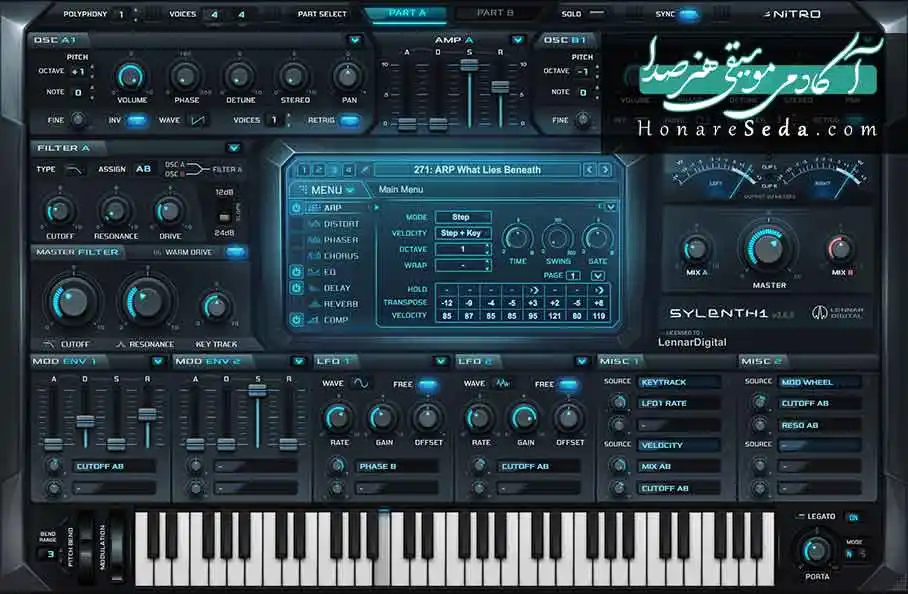Toggle the OSC A1 RETRIG switch

pos(350,120)
